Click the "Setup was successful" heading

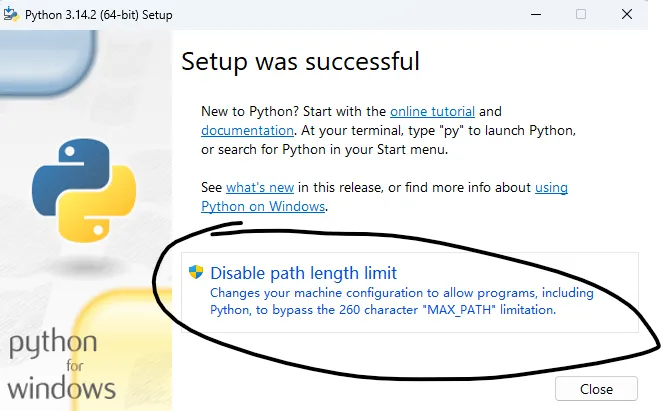tap(301, 62)
